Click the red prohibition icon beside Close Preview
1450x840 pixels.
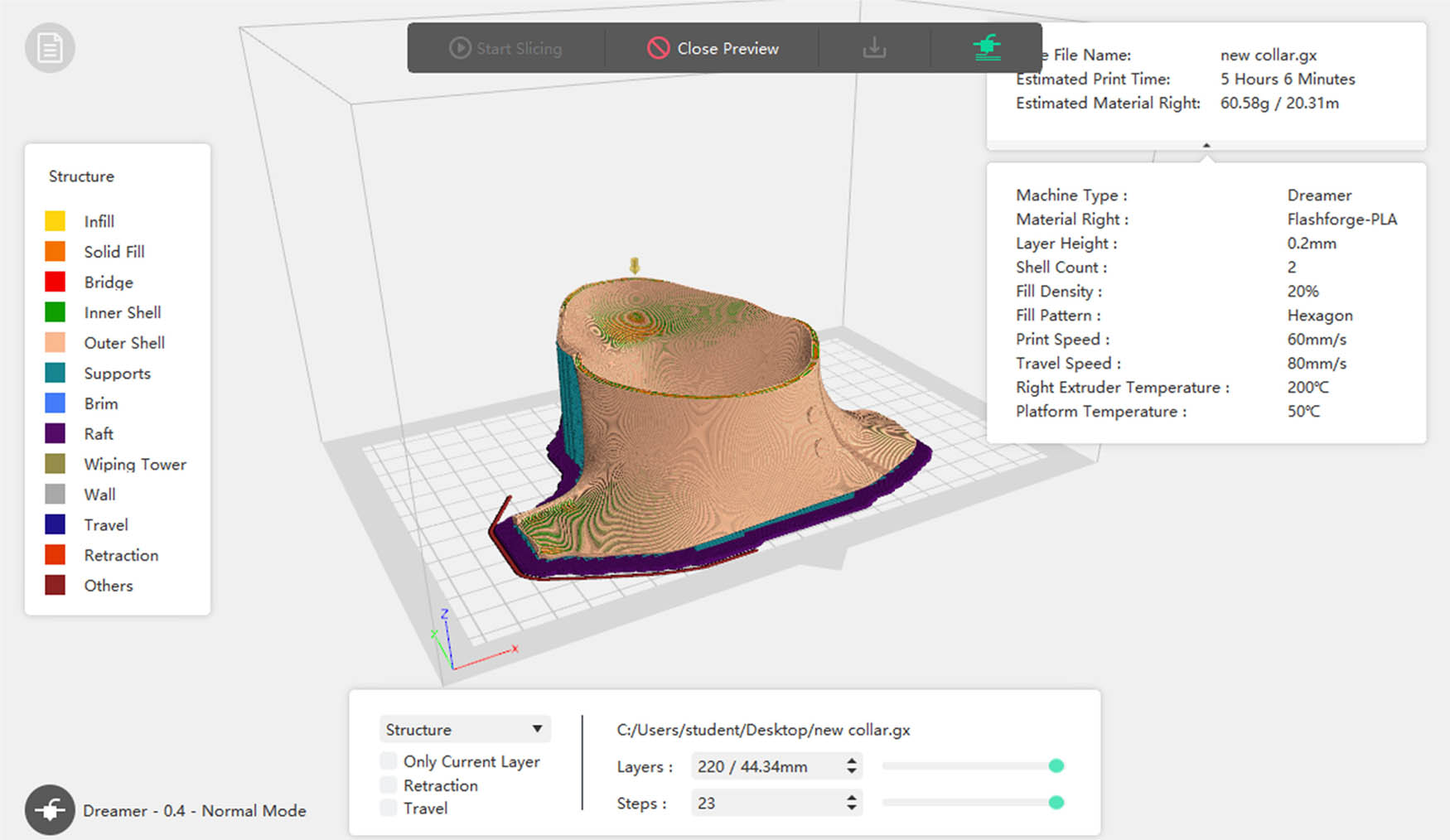point(659,48)
